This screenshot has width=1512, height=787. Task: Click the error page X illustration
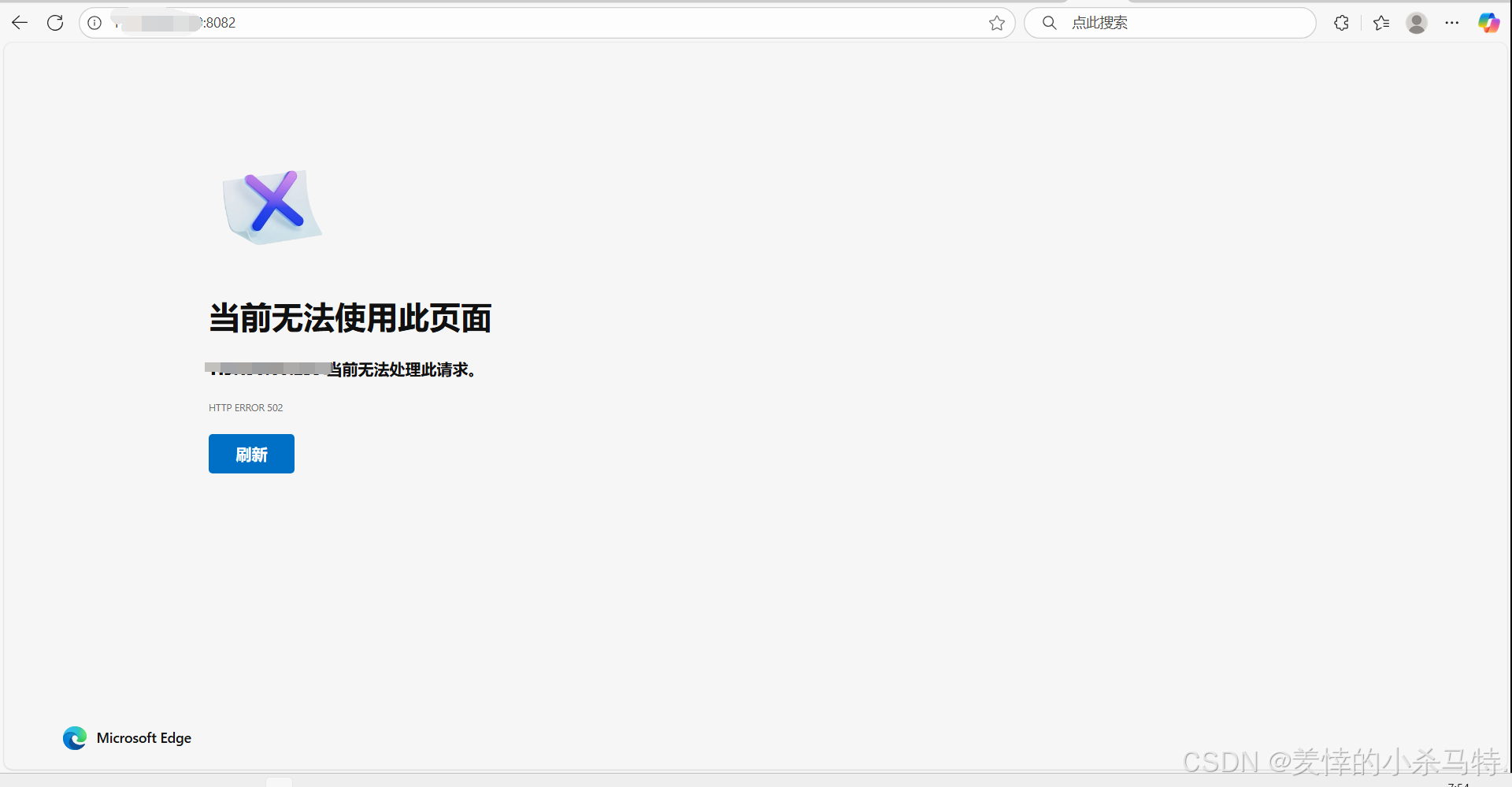click(272, 206)
